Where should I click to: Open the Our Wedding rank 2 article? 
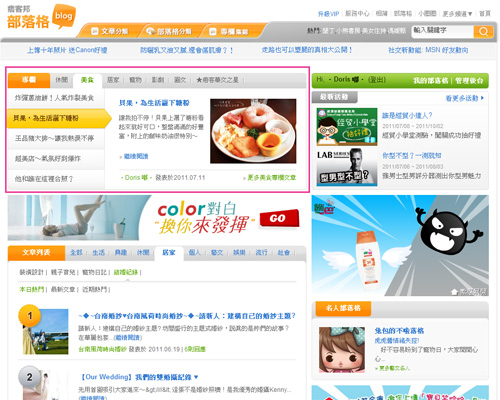(139, 377)
